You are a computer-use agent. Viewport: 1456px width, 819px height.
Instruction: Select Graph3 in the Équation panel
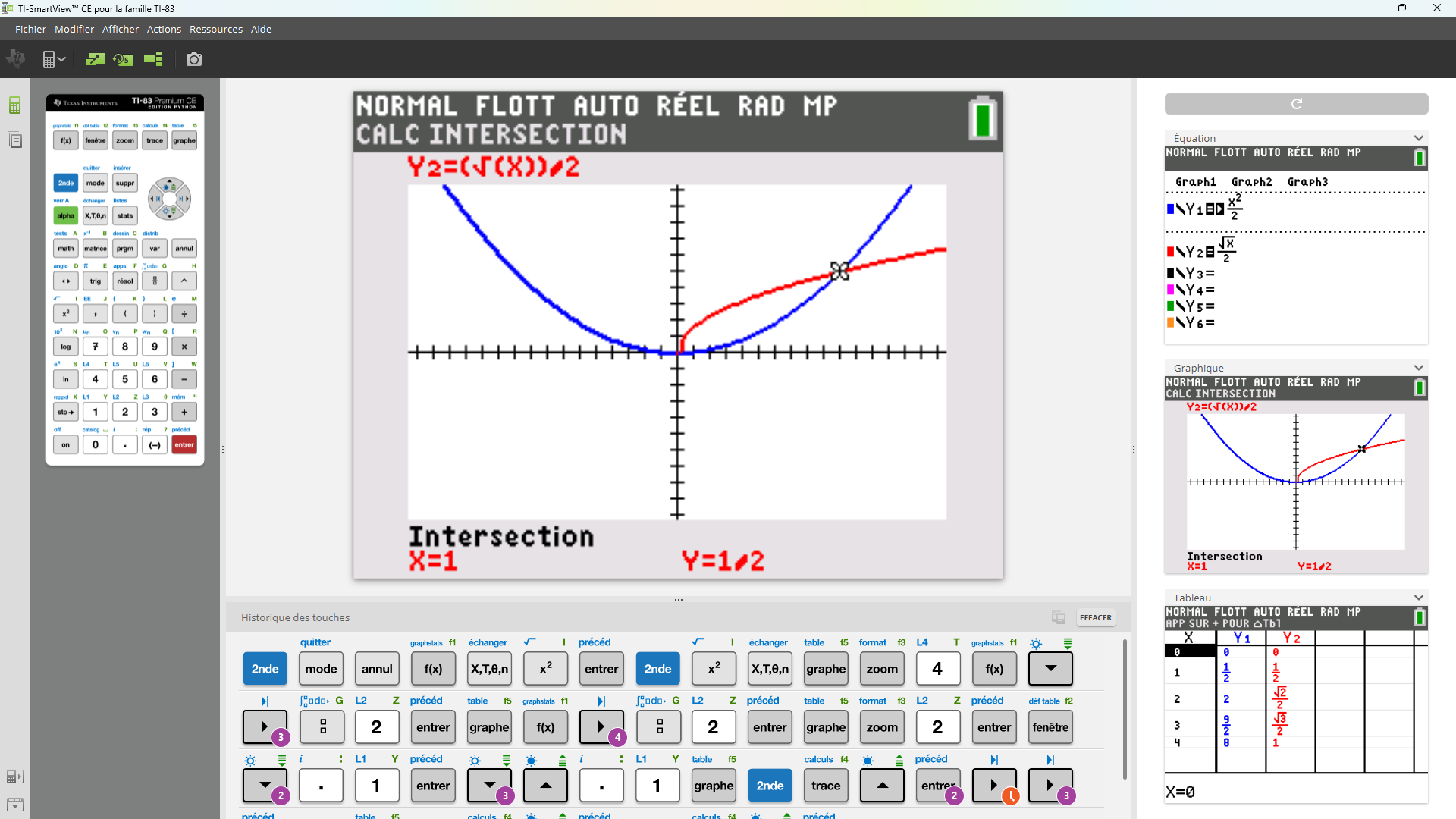[x=1307, y=182]
